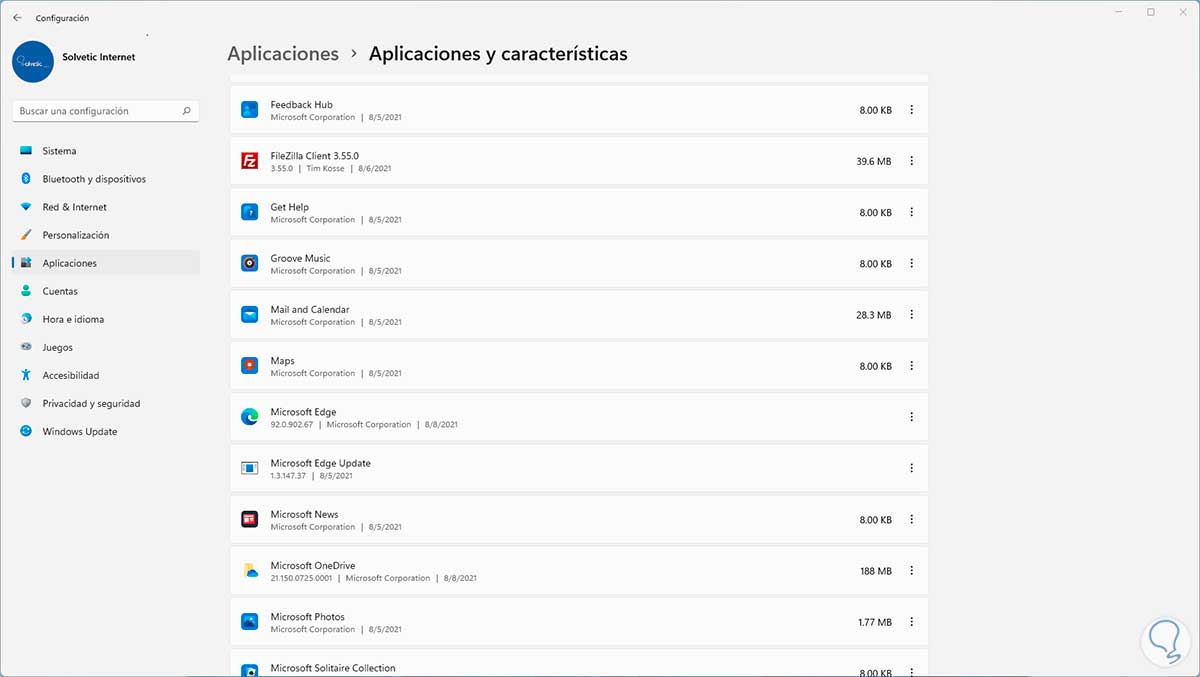Open the three-dot menu for Feedback Hub
Image resolution: width=1200 pixels, height=677 pixels.
(911, 110)
